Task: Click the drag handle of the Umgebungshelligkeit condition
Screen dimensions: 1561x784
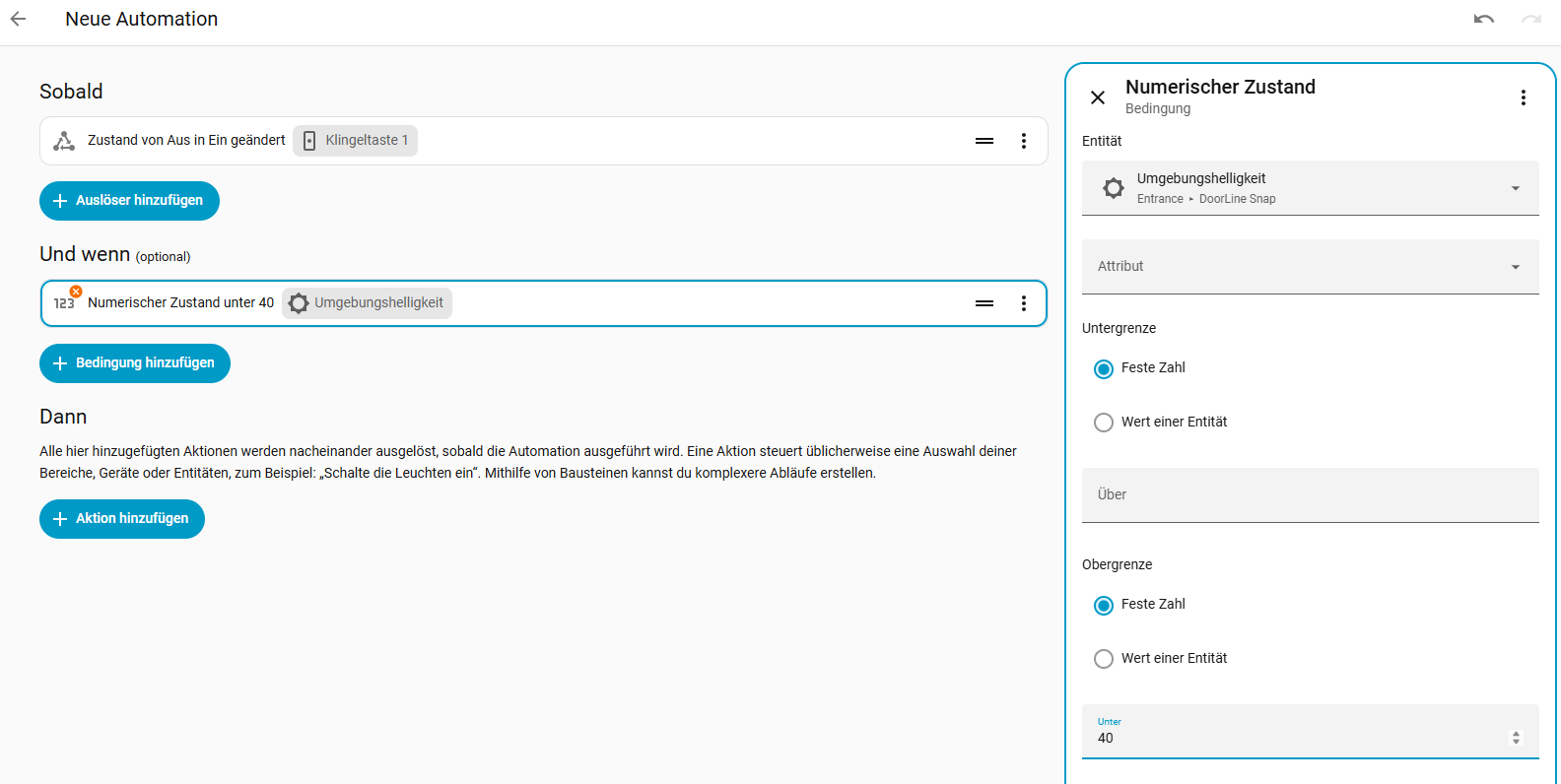Action: pos(984,303)
